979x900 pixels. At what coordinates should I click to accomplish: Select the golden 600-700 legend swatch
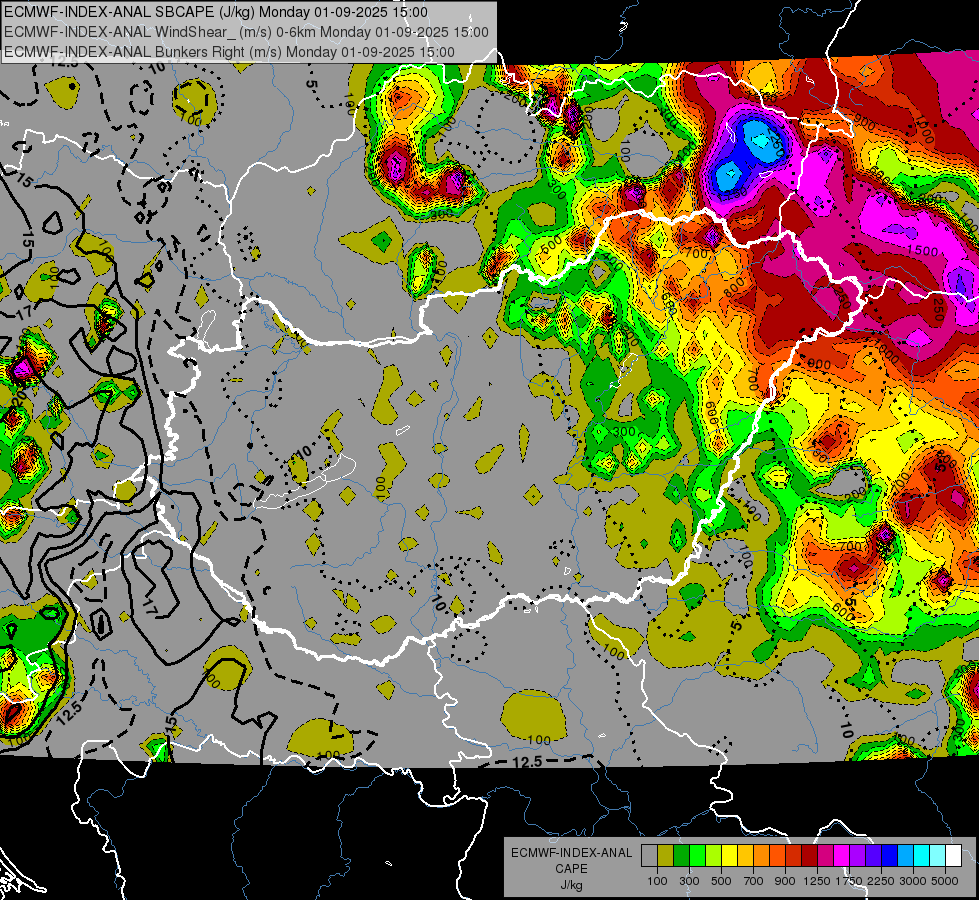(x=745, y=856)
